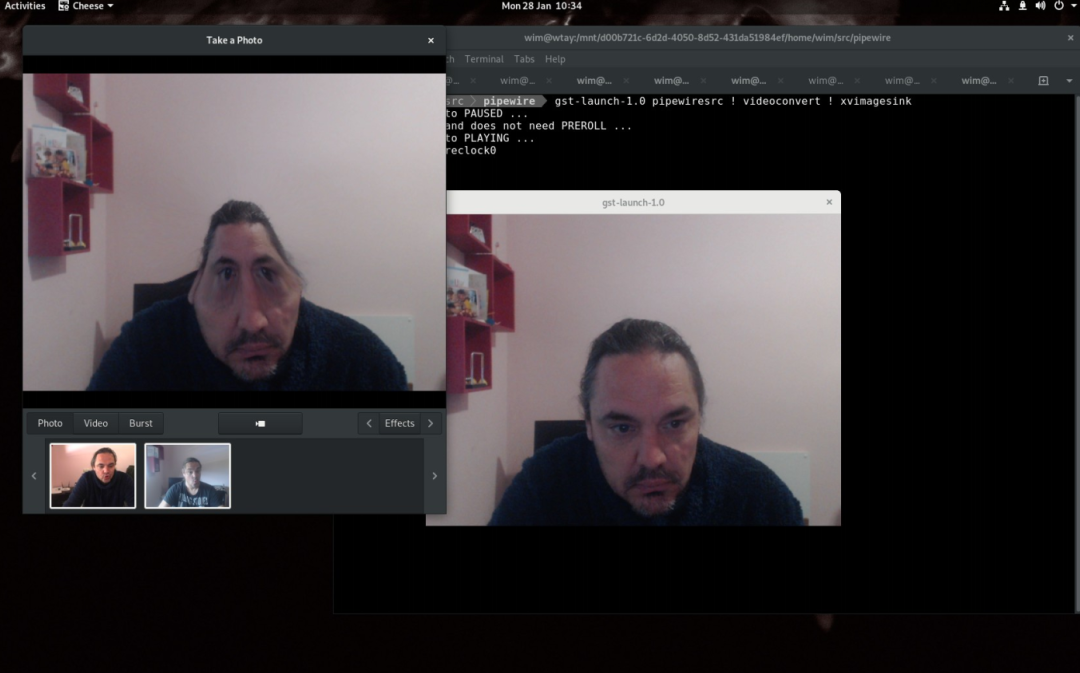Image resolution: width=1080 pixels, height=673 pixels.
Task: Go to next effects page arrow
Action: 431,423
